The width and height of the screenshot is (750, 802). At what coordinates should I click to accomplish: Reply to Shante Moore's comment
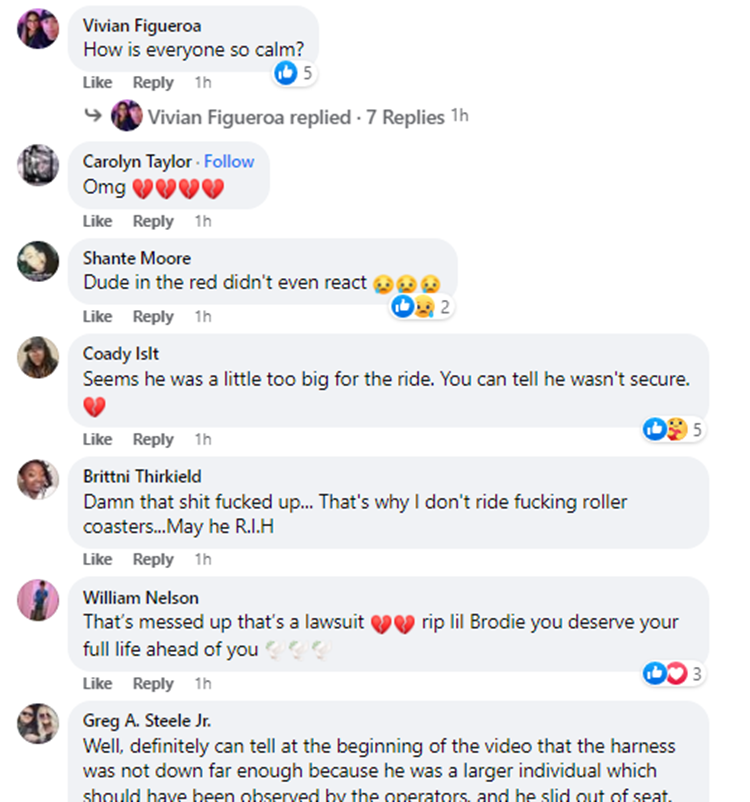153,316
